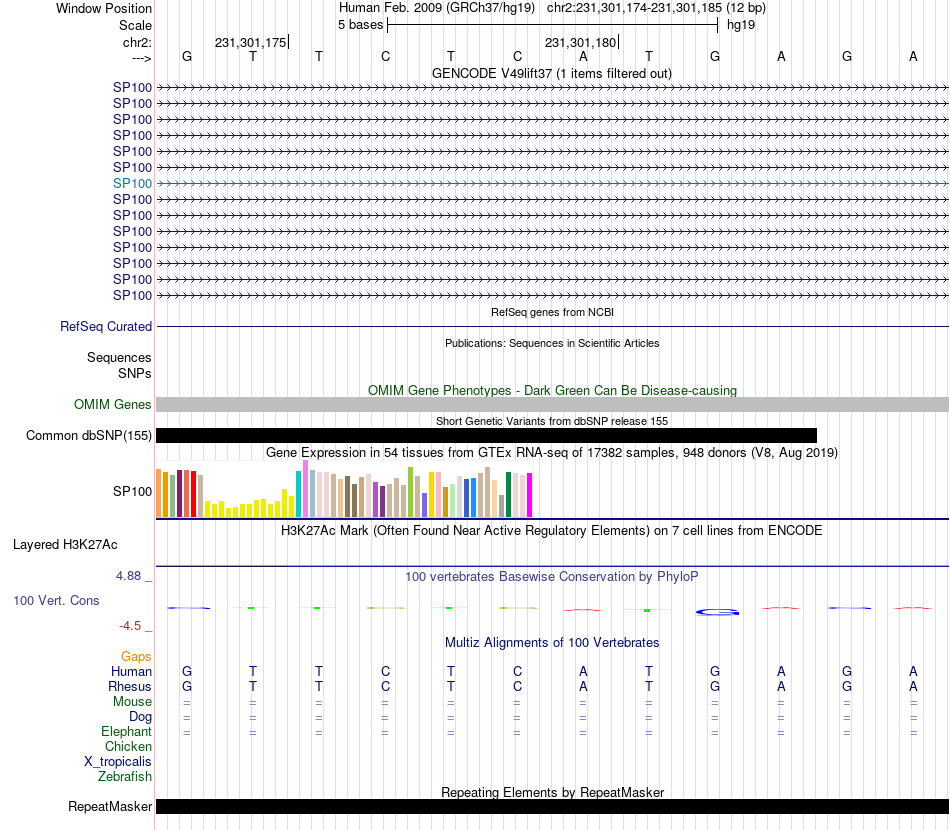Open the Repeating Elements by RepeatMasker title
Screen dimensions: 950x830
(x=552, y=792)
